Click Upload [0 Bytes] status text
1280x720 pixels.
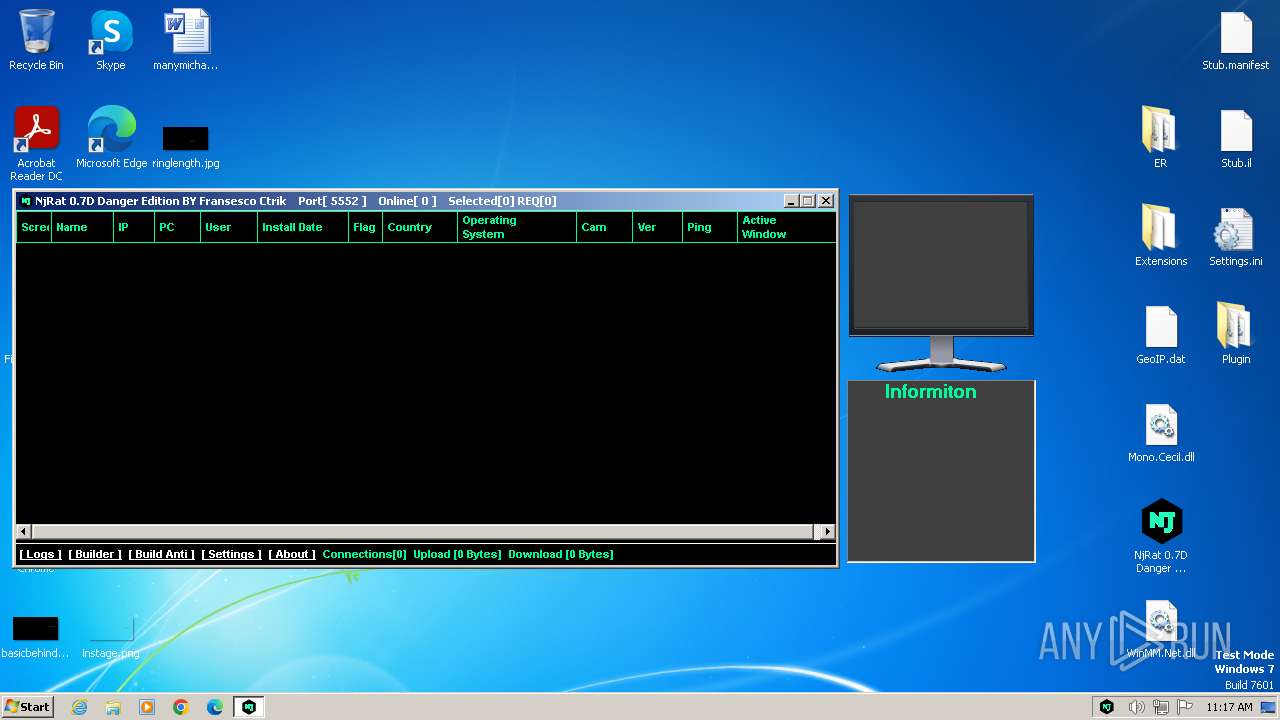point(457,554)
